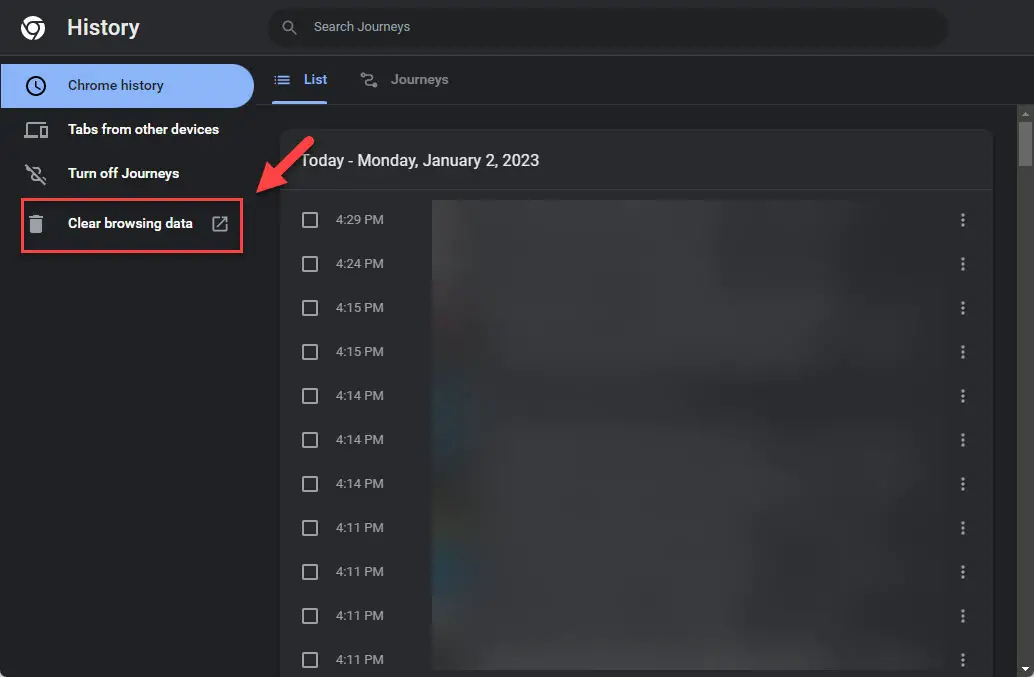Viewport: 1034px width, 677px height.
Task: Click the Today - Monday, January 2, 2023 heading
Action: click(x=420, y=161)
